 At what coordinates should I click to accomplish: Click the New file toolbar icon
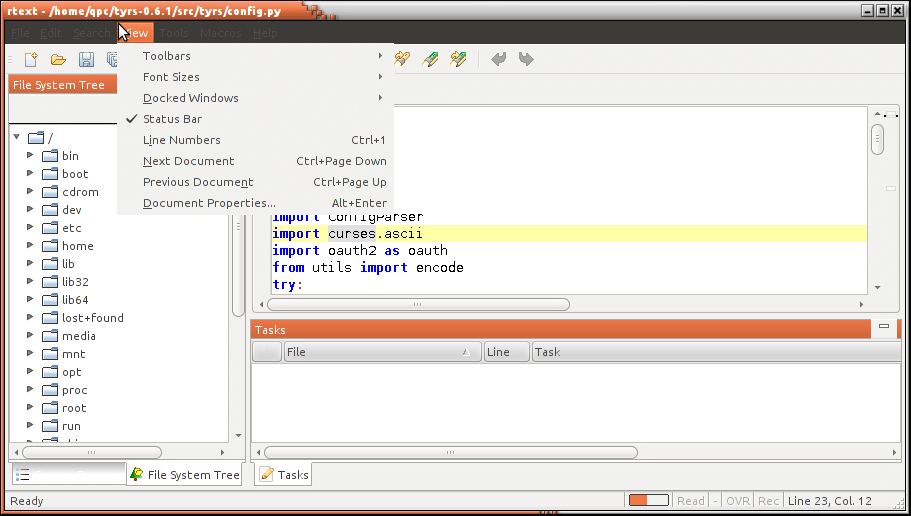(31, 59)
